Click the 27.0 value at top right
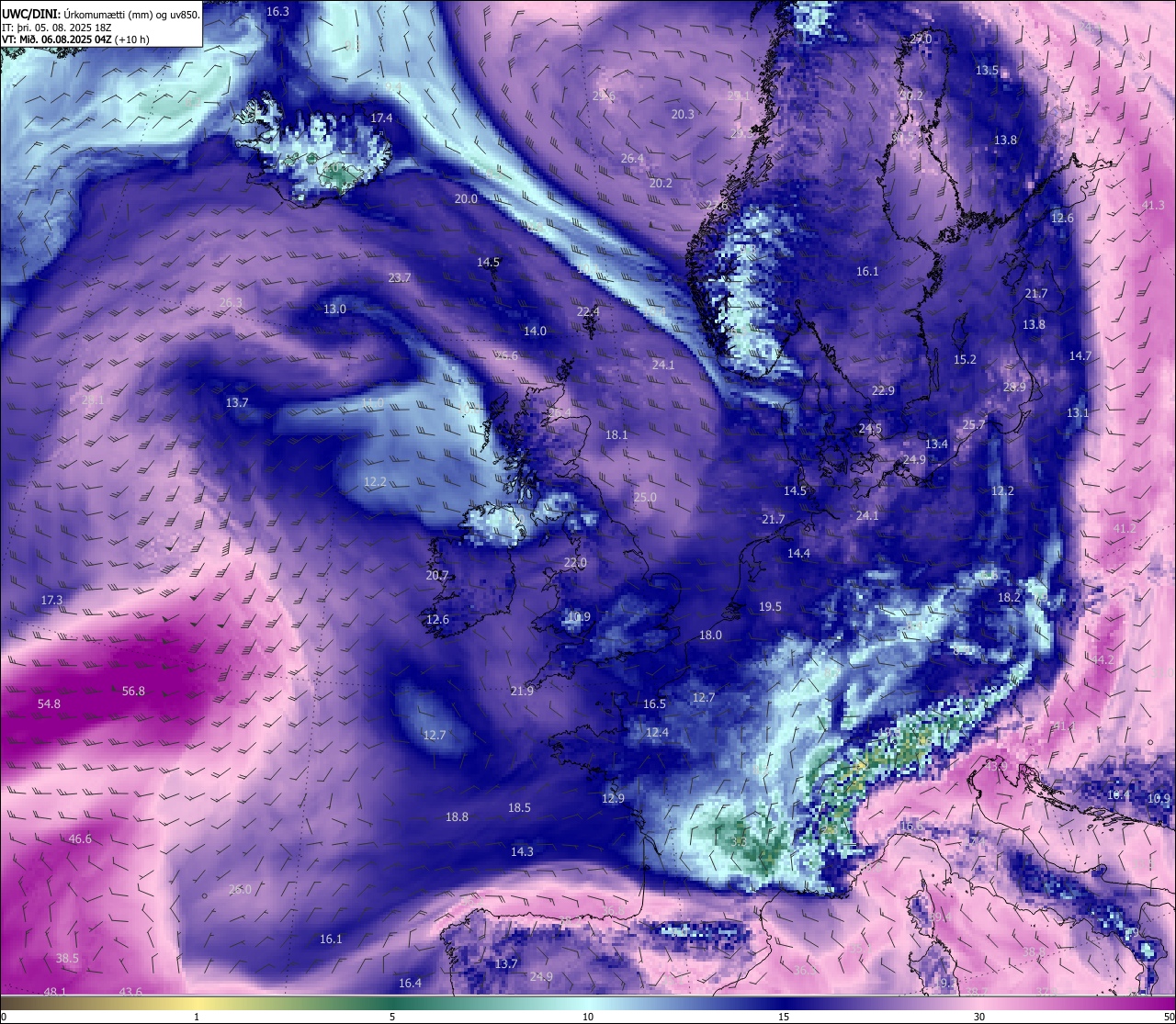The height and width of the screenshot is (1024, 1176). (921, 39)
